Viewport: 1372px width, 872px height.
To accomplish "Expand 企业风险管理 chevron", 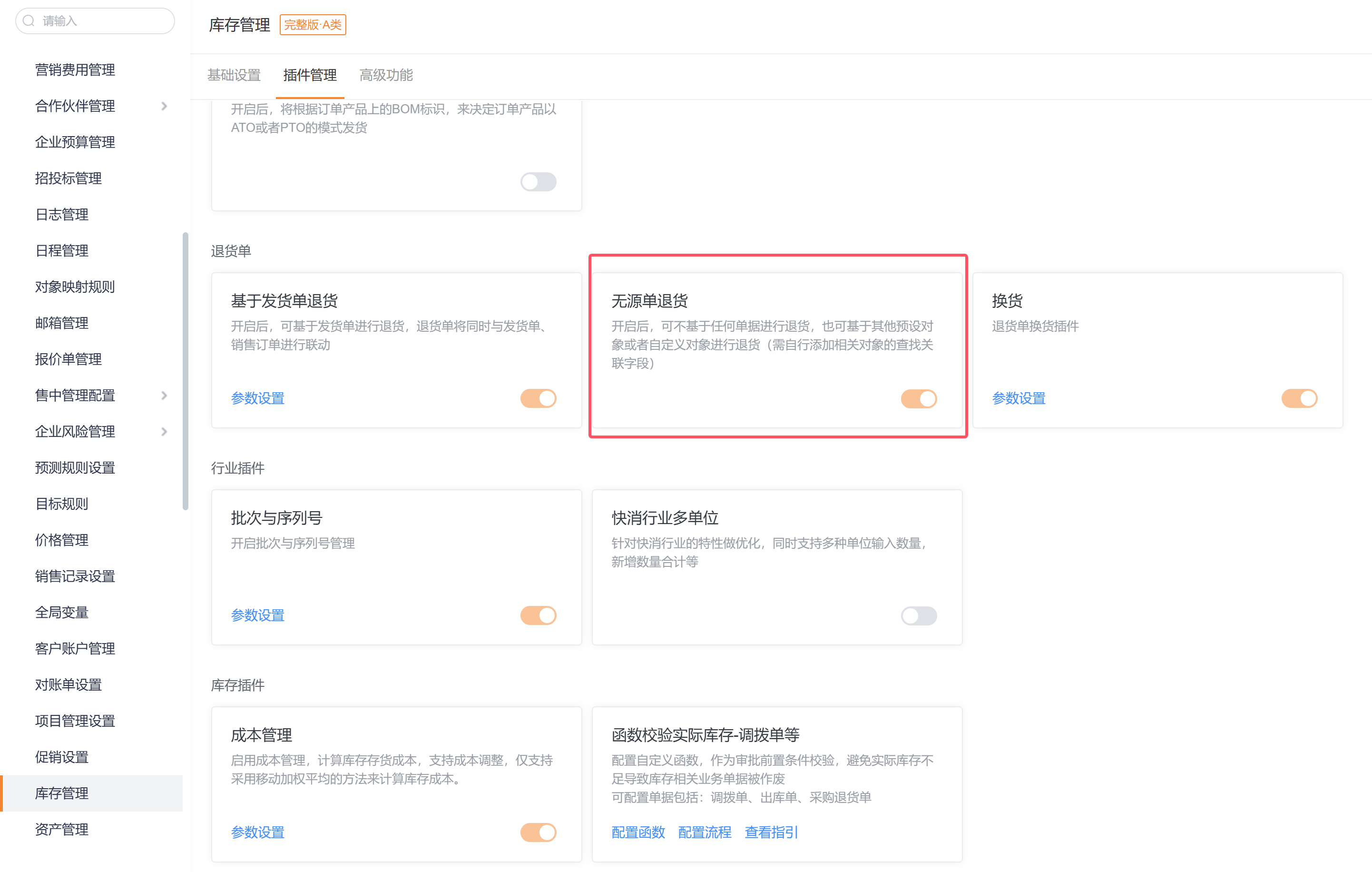I will pyautogui.click(x=164, y=431).
